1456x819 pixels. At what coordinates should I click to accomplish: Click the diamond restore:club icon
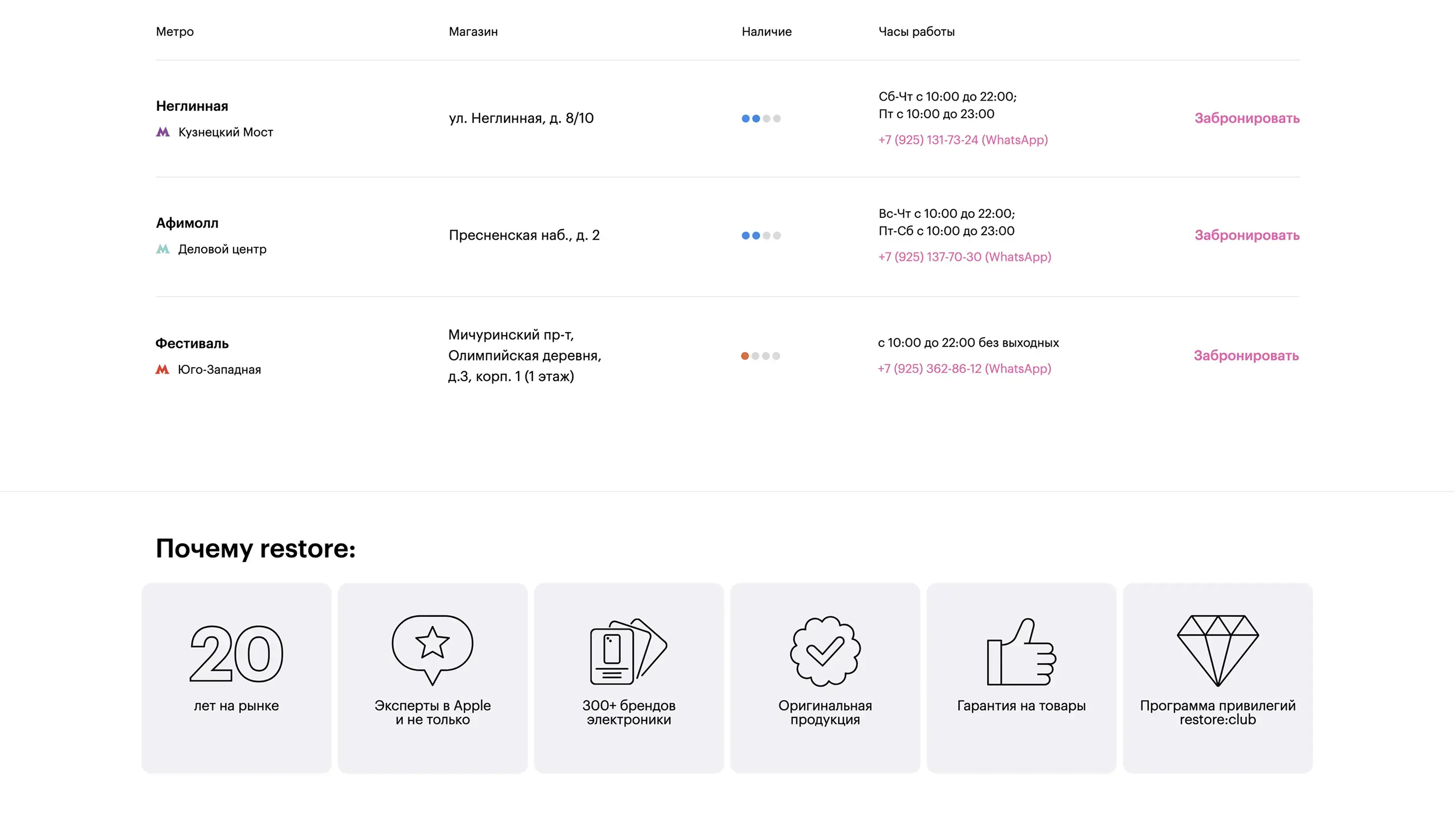click(x=1217, y=651)
